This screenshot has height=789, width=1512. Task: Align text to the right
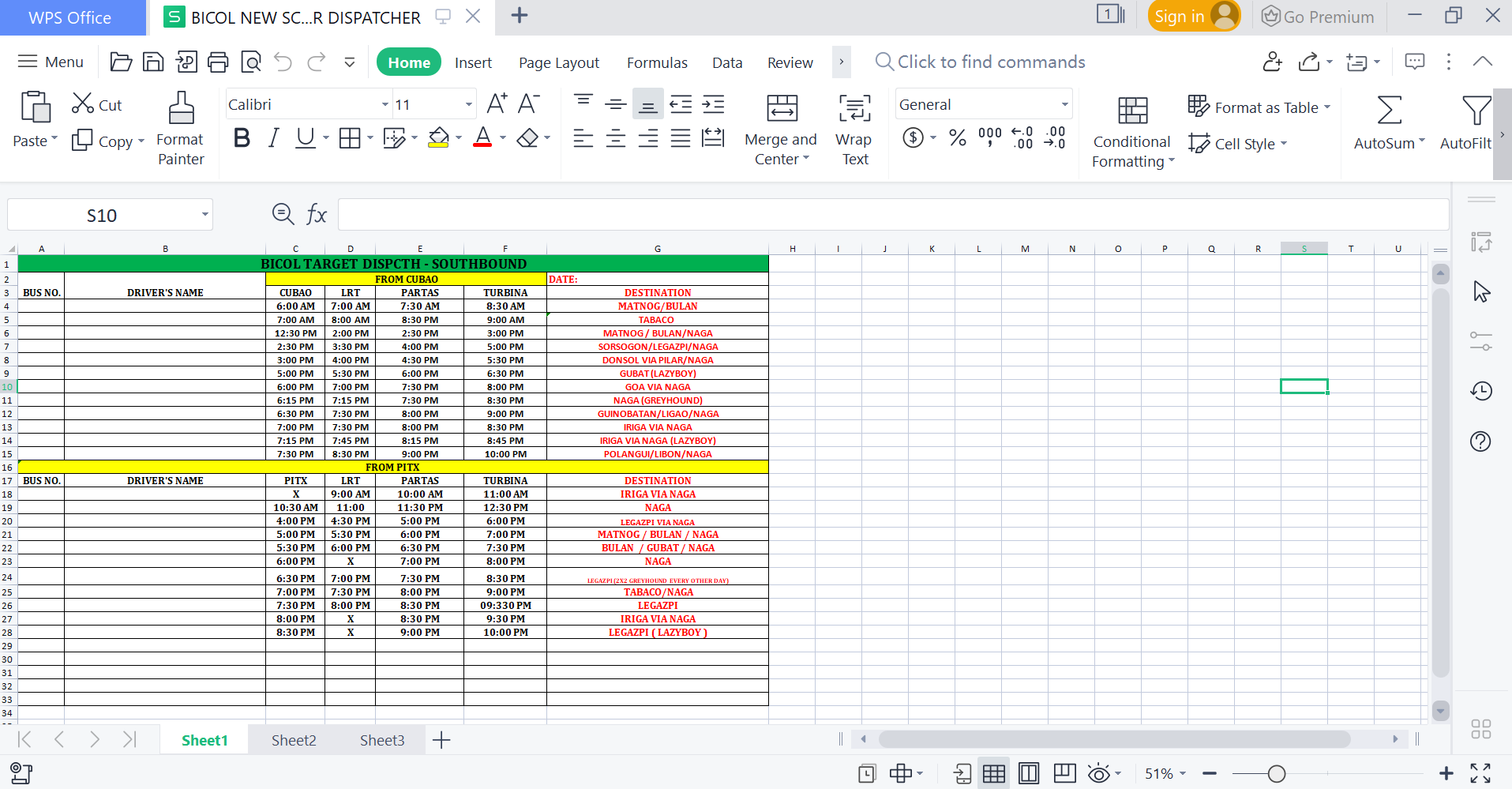(648, 140)
